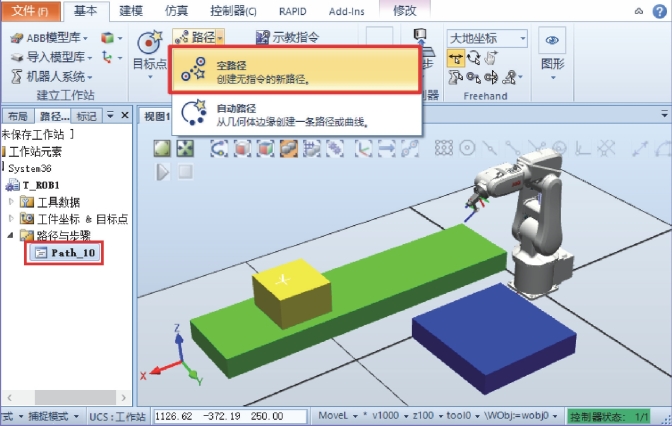
Task: Toggle the freehand Move tool
Action: click(456, 58)
